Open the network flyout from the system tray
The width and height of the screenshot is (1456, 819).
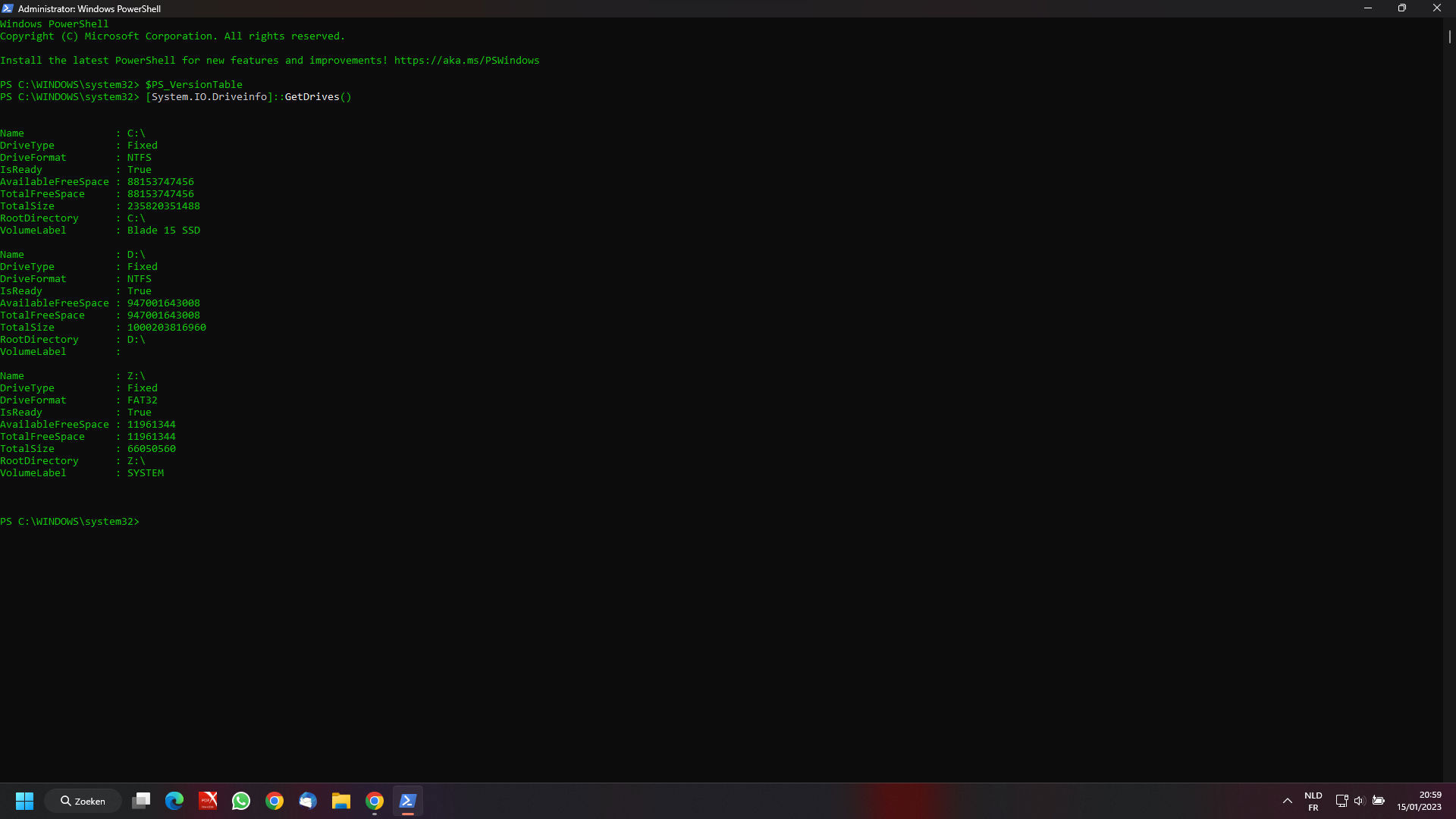(1342, 801)
